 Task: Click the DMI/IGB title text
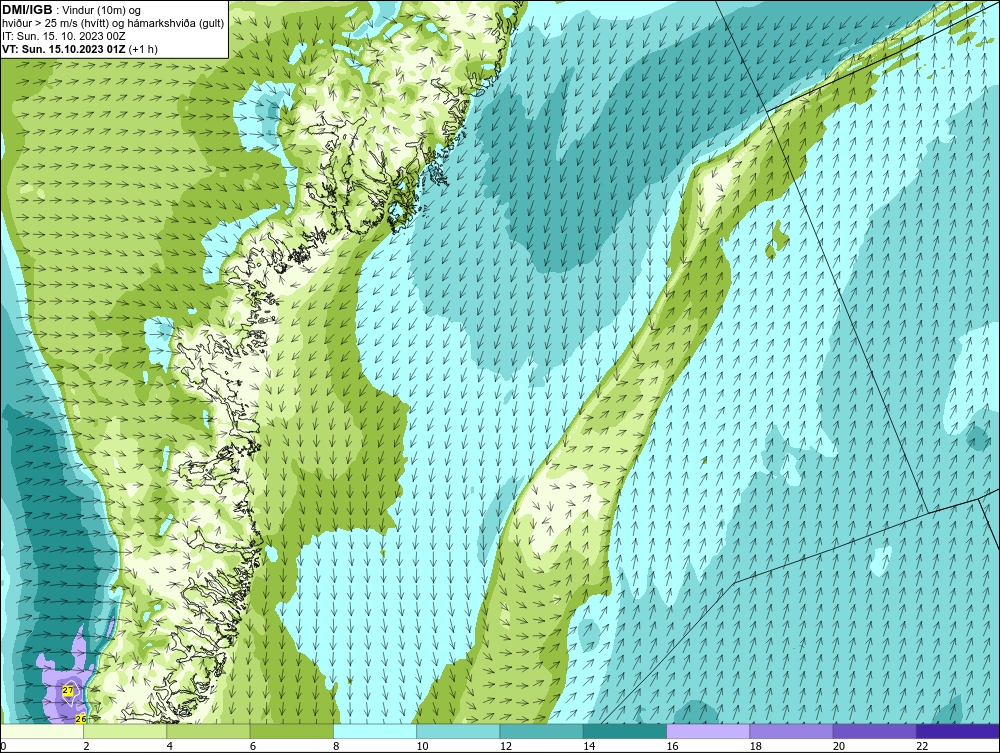click(x=27, y=10)
